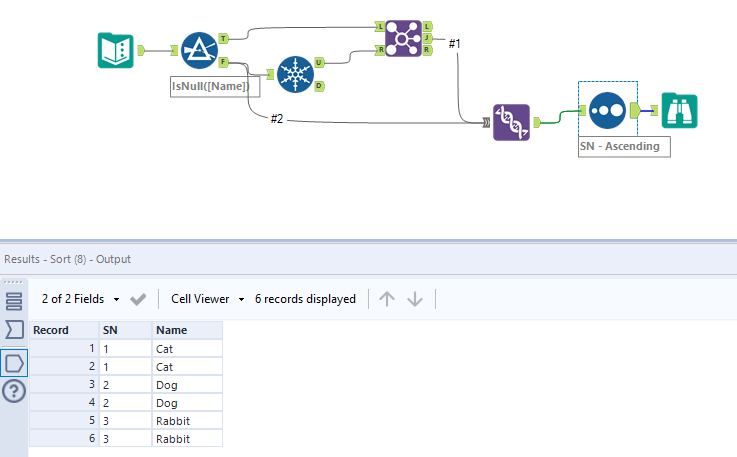Image resolution: width=737 pixels, height=457 pixels.
Task: Move to previous record with up arrow
Action: [x=387, y=299]
